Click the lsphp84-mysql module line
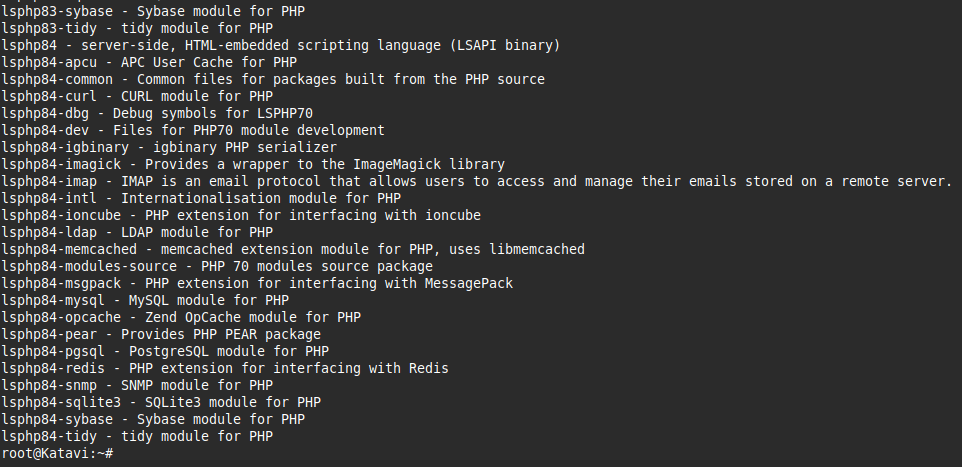This screenshot has height=467, width=962. (145, 300)
